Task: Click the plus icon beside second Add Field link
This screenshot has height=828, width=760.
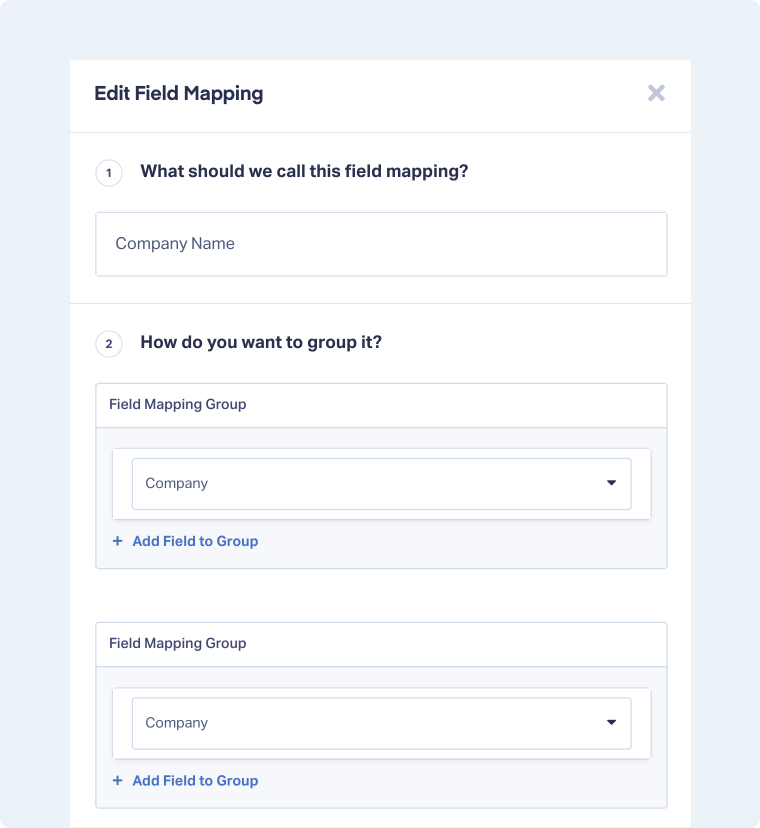Action: pos(116,780)
